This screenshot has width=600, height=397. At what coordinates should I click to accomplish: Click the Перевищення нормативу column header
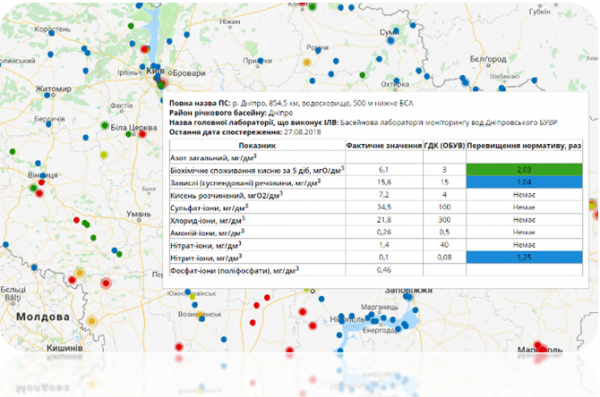click(524, 145)
